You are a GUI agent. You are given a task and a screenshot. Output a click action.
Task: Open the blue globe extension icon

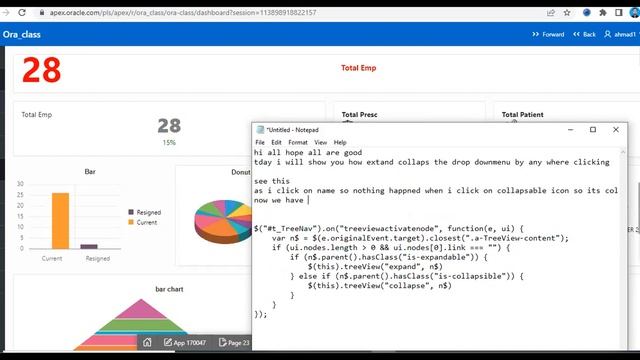pyautogui.click(x=587, y=13)
